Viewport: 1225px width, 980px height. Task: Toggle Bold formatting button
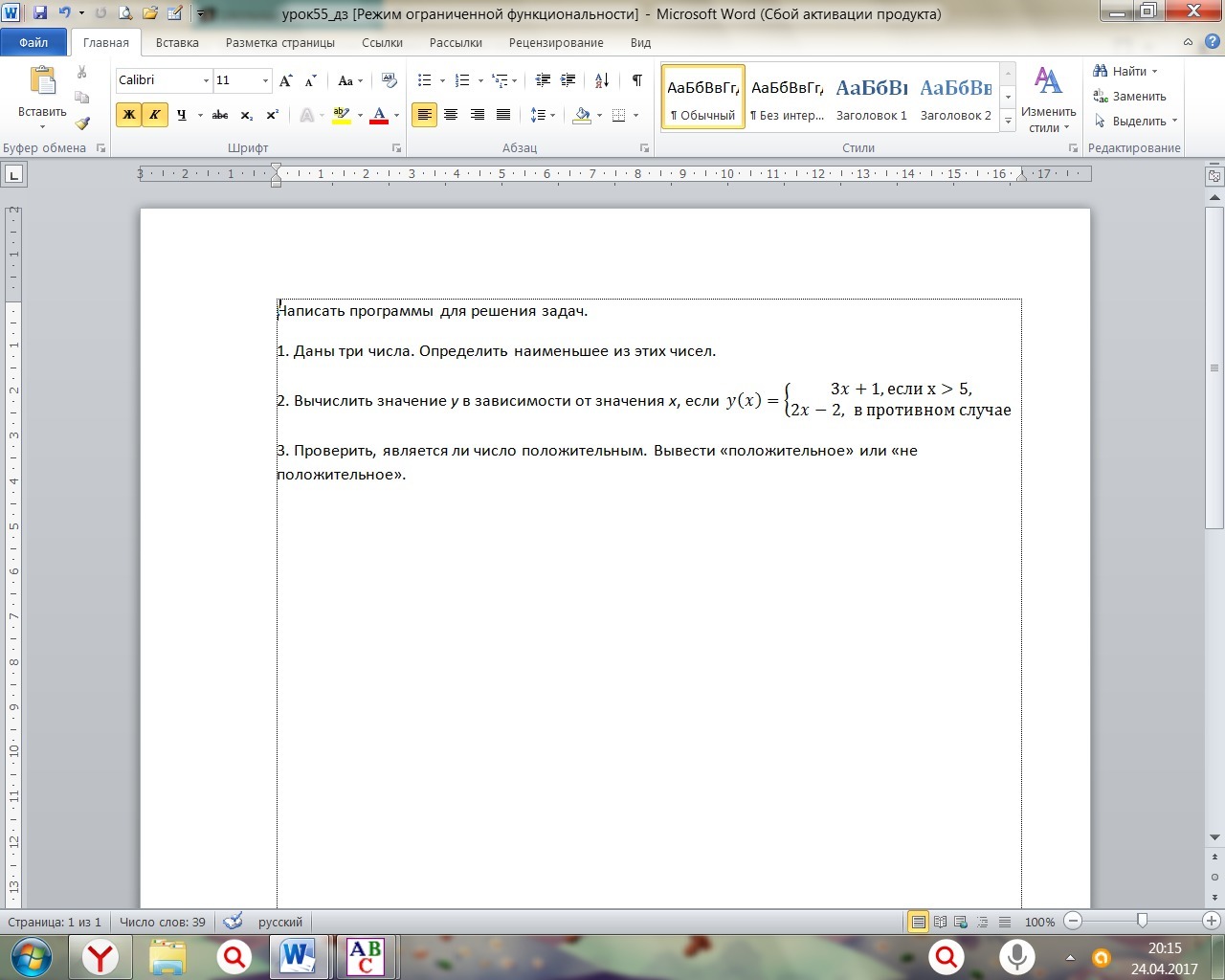[x=128, y=115]
